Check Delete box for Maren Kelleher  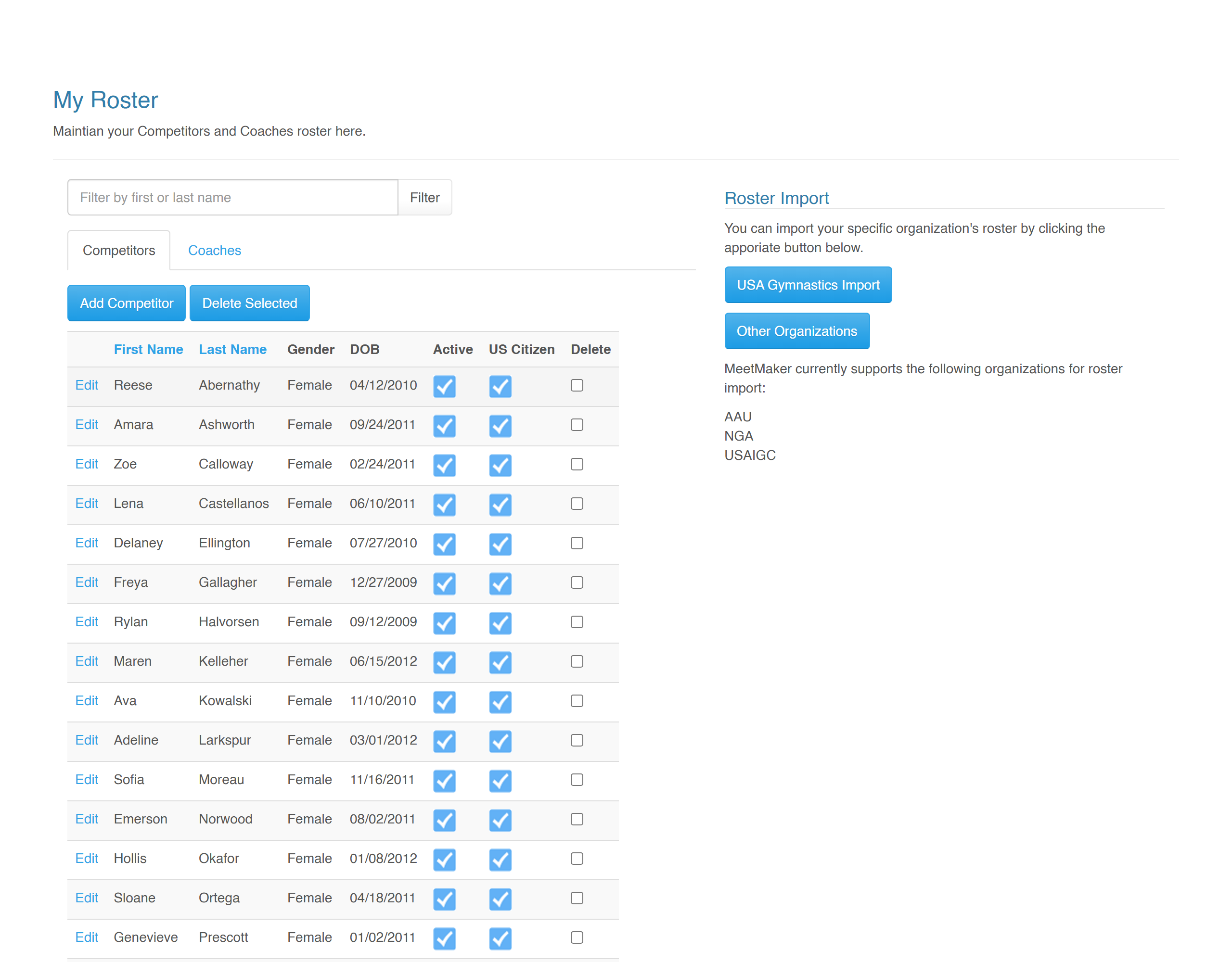pyautogui.click(x=577, y=661)
